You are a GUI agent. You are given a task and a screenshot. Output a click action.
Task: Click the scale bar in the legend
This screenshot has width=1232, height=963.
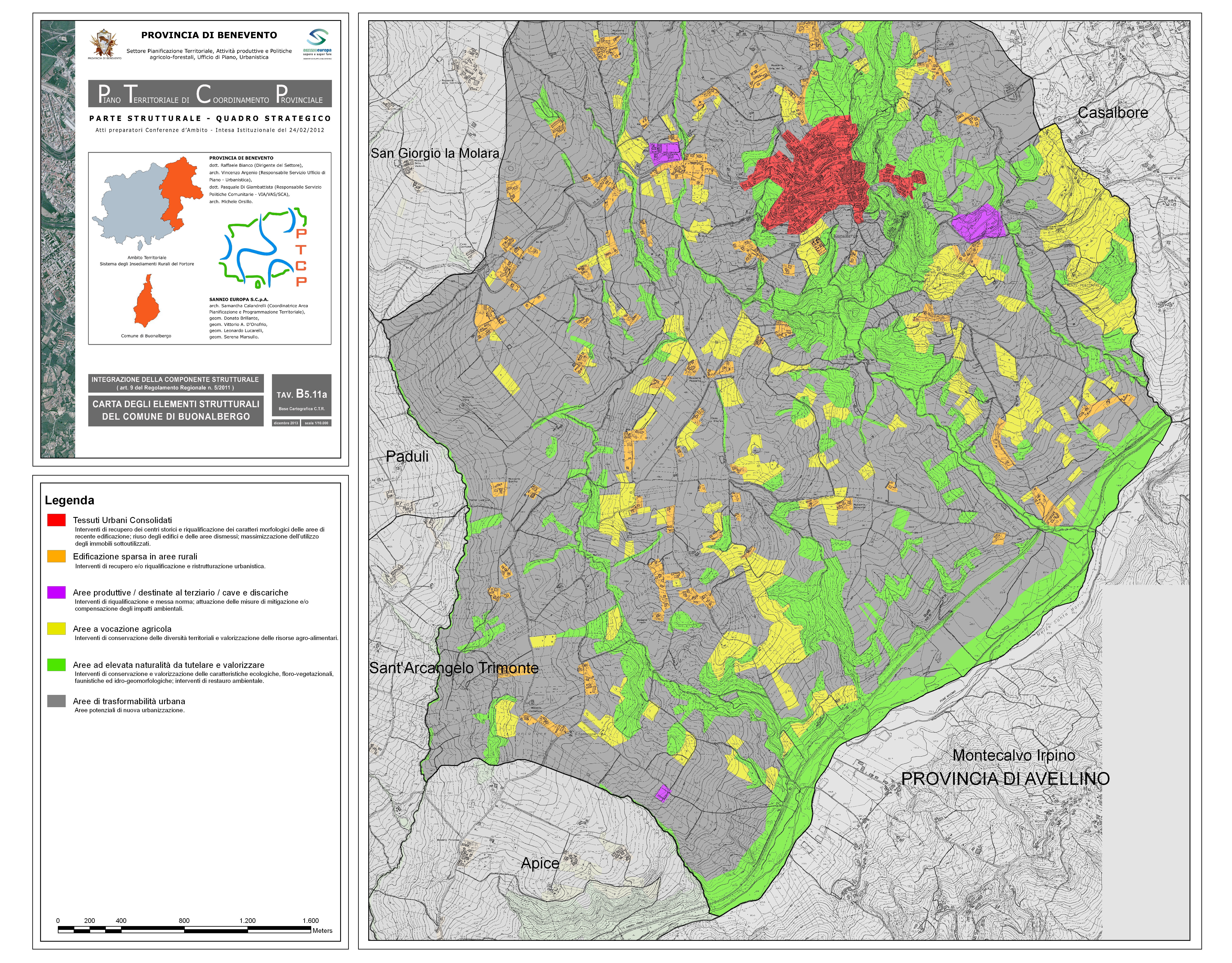click(185, 929)
